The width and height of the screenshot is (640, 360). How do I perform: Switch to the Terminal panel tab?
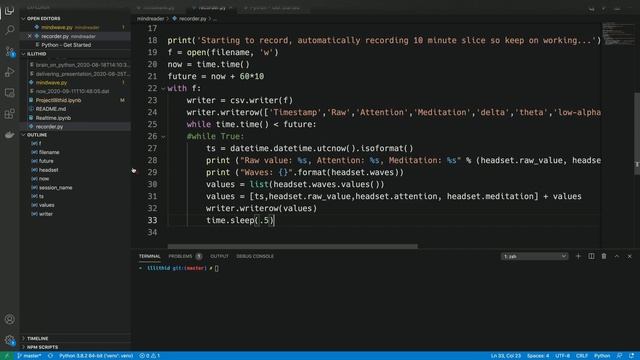click(149, 256)
